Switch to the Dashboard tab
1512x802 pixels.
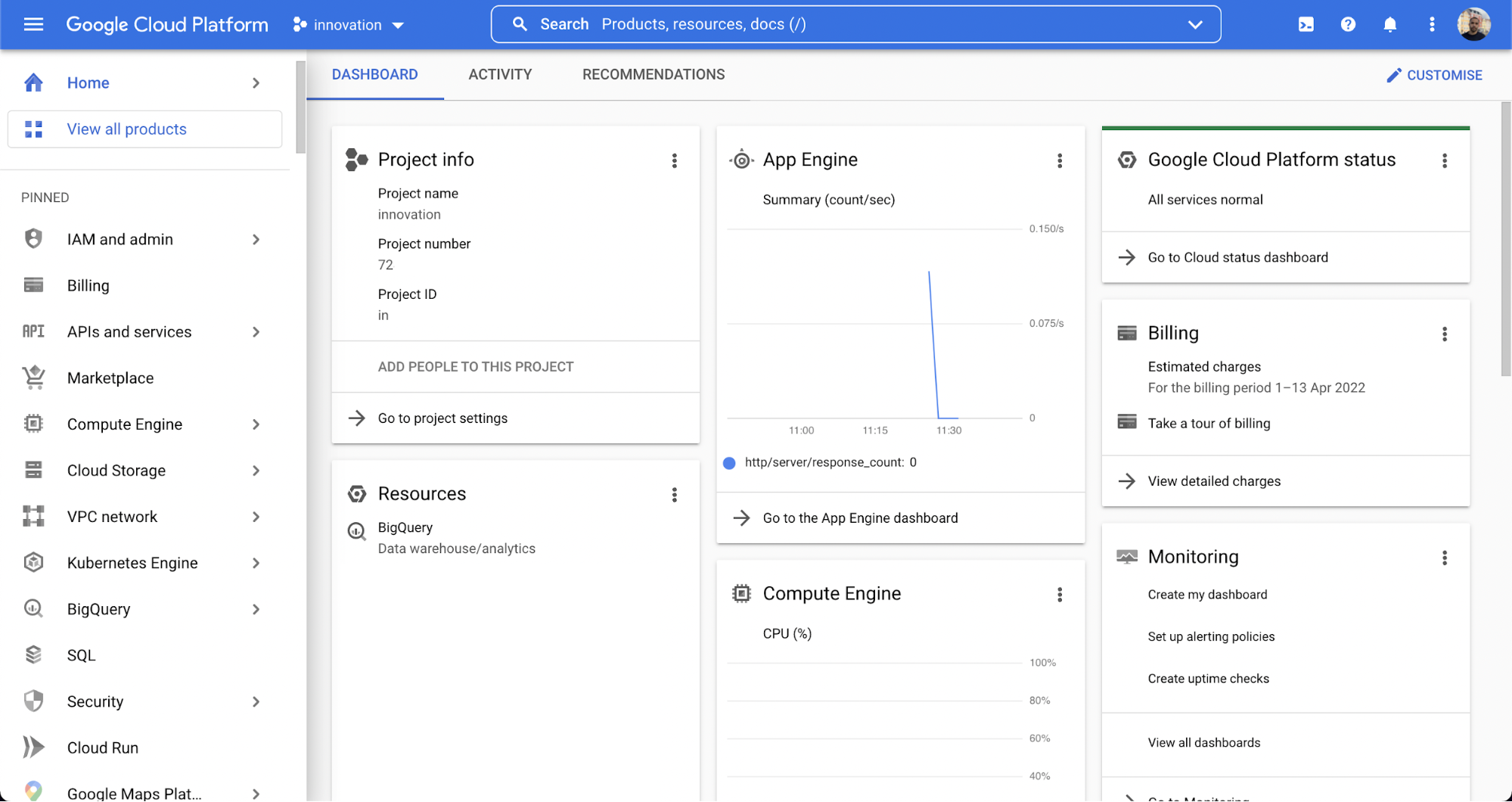(x=375, y=74)
